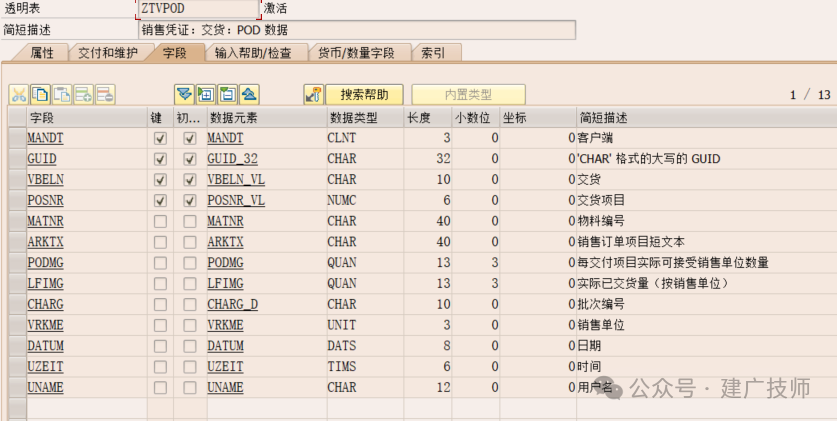Check initial value box for DATUM
This screenshot has height=421, width=837.
(189, 346)
